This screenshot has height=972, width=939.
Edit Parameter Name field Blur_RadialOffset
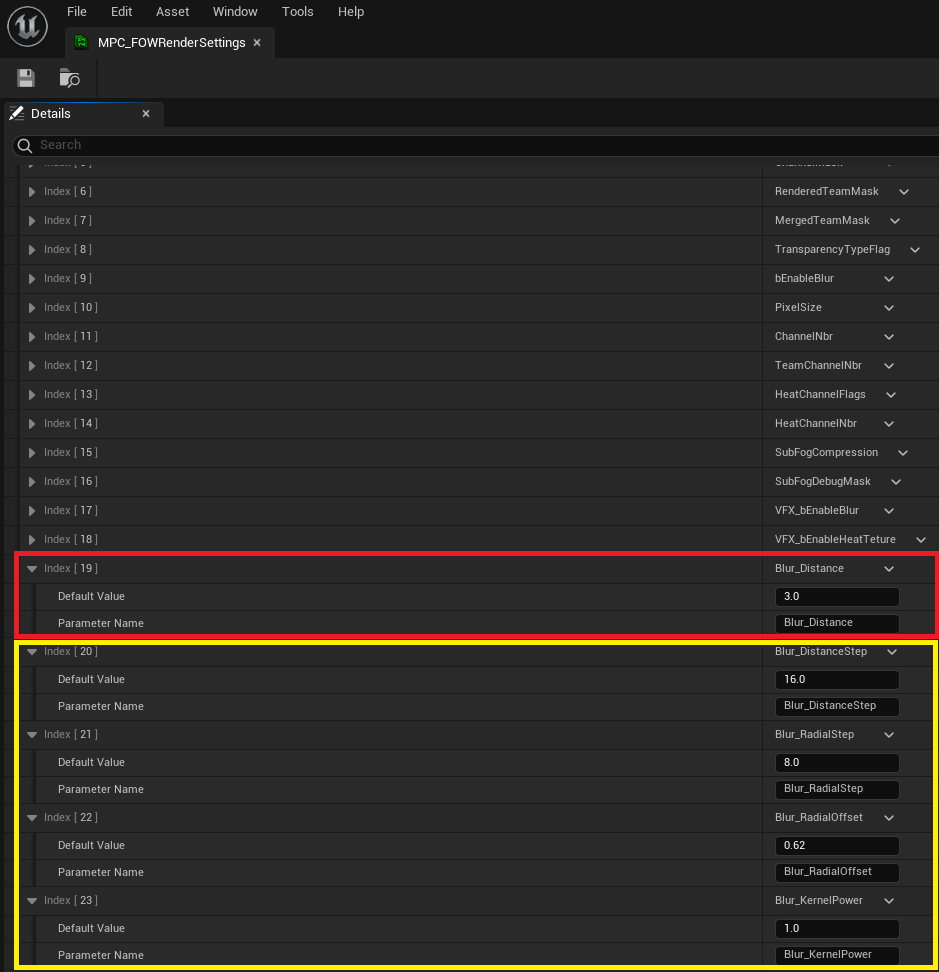click(x=837, y=872)
